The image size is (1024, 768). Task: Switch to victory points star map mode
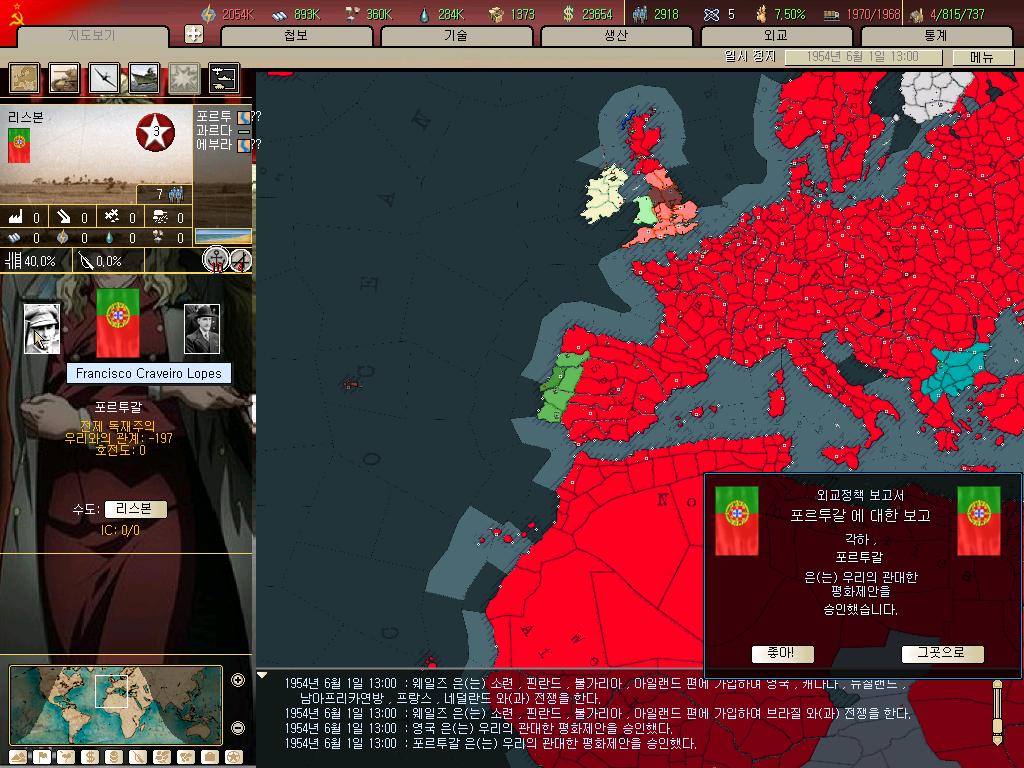[234, 757]
